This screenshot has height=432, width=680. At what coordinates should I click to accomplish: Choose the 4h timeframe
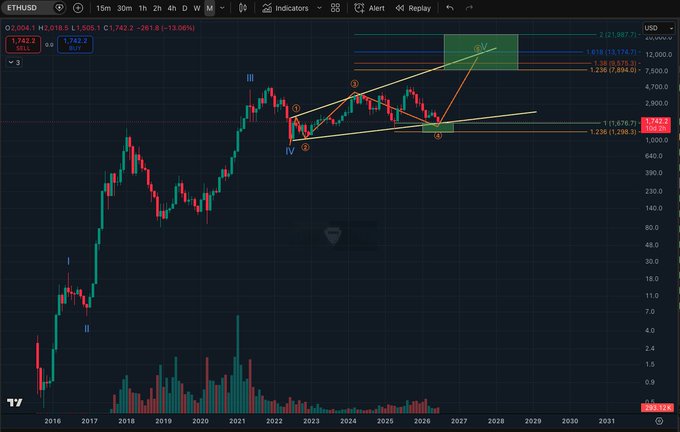point(172,8)
